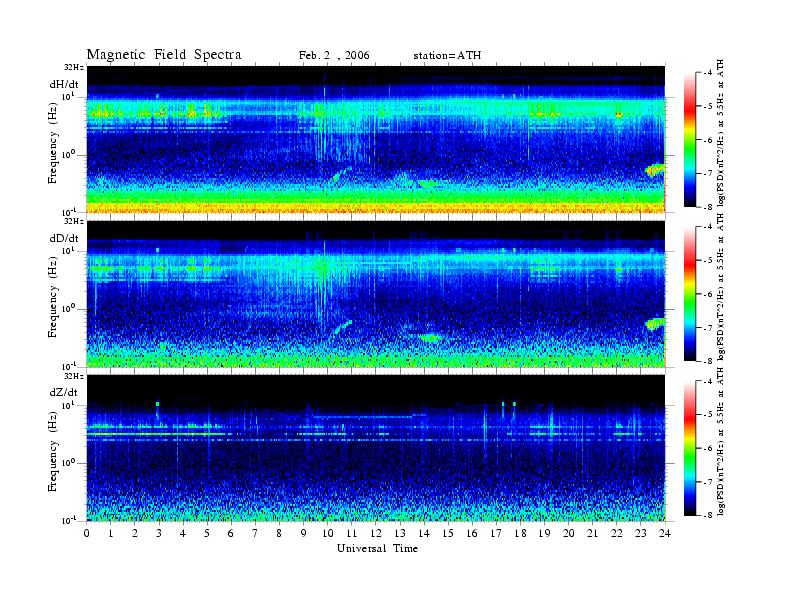Click the "18" hour tick on the time axis

520,533
